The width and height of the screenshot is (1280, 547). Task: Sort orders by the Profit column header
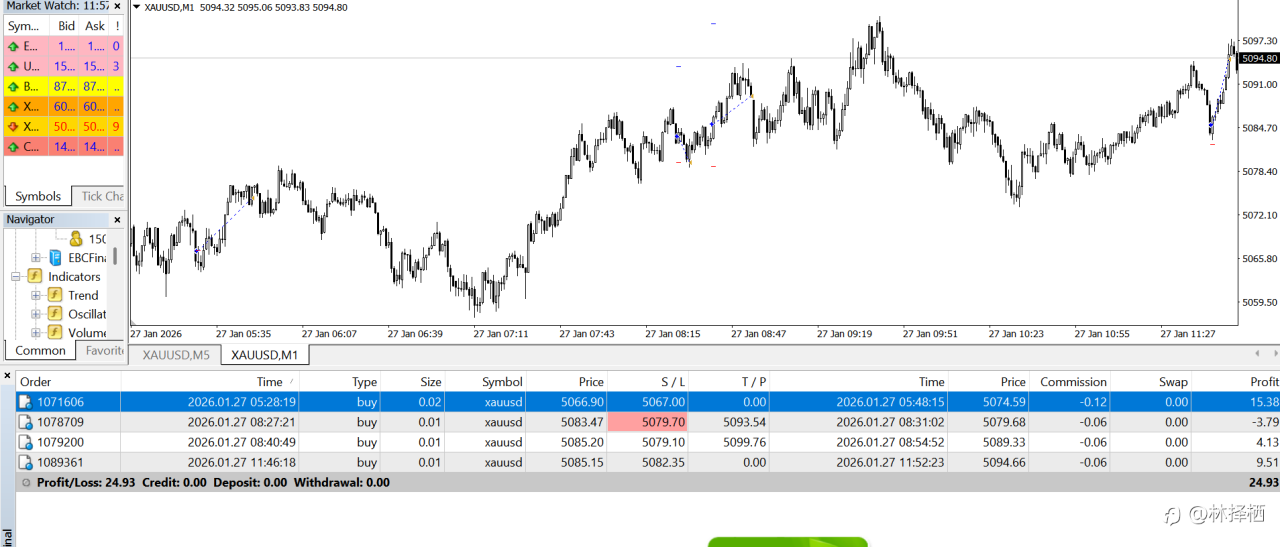pyautogui.click(x=1263, y=381)
